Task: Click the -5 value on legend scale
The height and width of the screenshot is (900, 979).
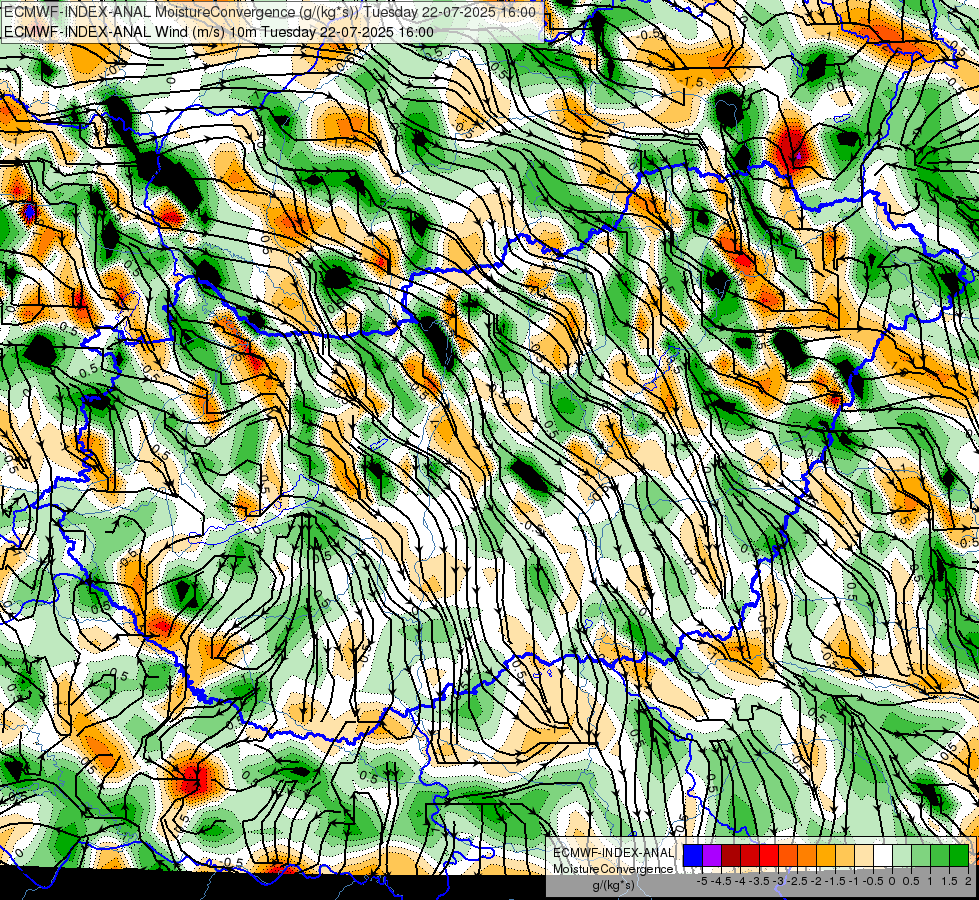Action: [x=702, y=881]
